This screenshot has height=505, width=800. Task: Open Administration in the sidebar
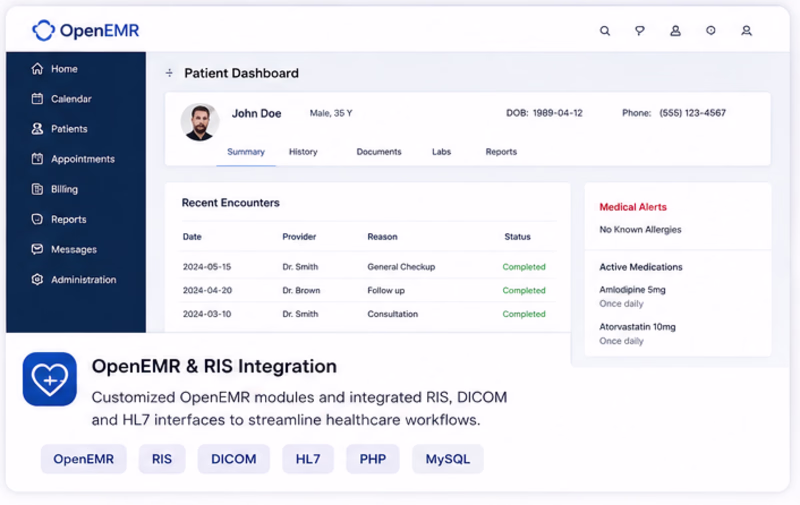point(84,279)
